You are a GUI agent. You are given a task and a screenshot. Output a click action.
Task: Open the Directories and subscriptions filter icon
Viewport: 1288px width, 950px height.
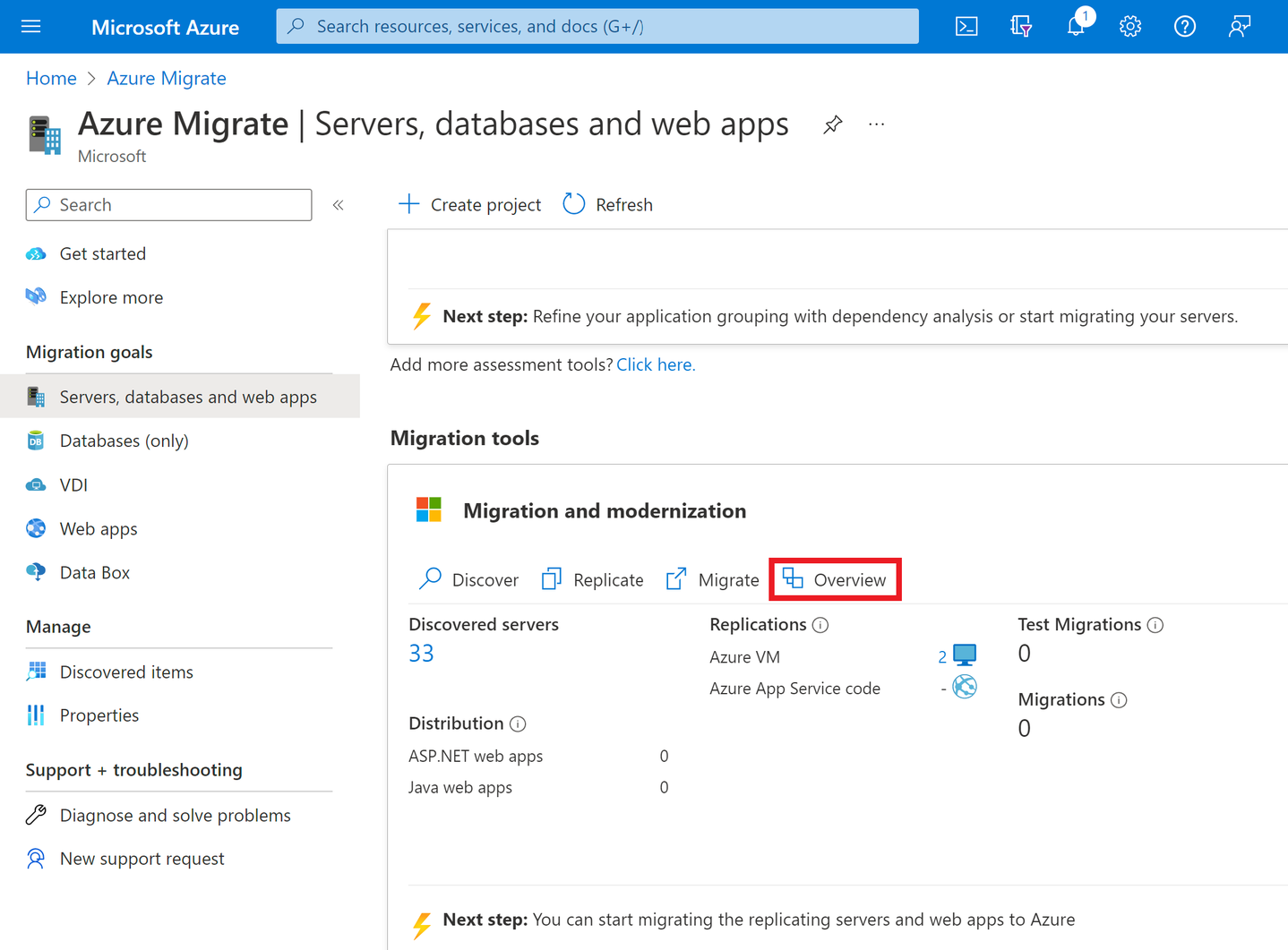[1021, 27]
